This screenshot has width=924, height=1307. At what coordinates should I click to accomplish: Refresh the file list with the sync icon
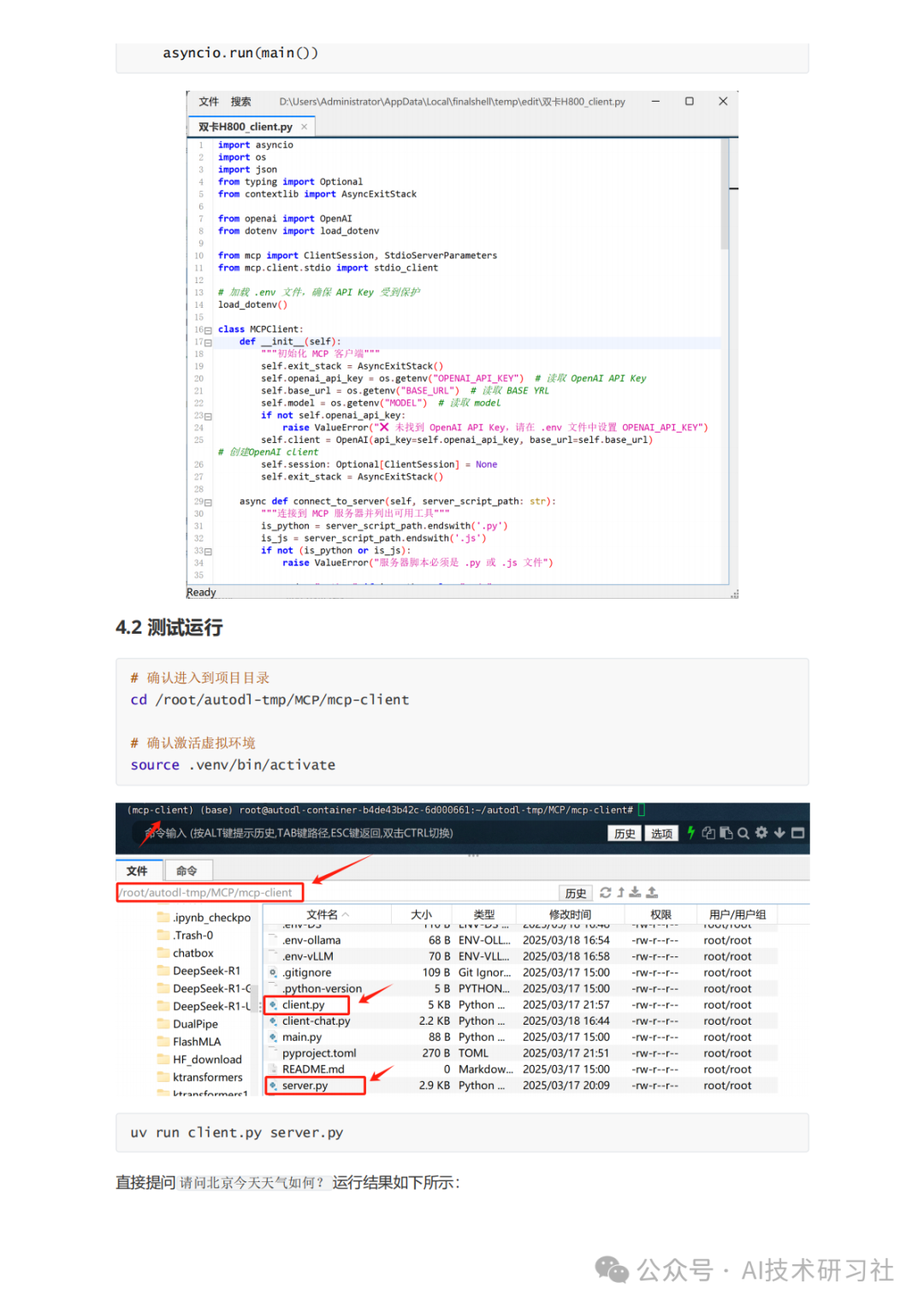[606, 892]
